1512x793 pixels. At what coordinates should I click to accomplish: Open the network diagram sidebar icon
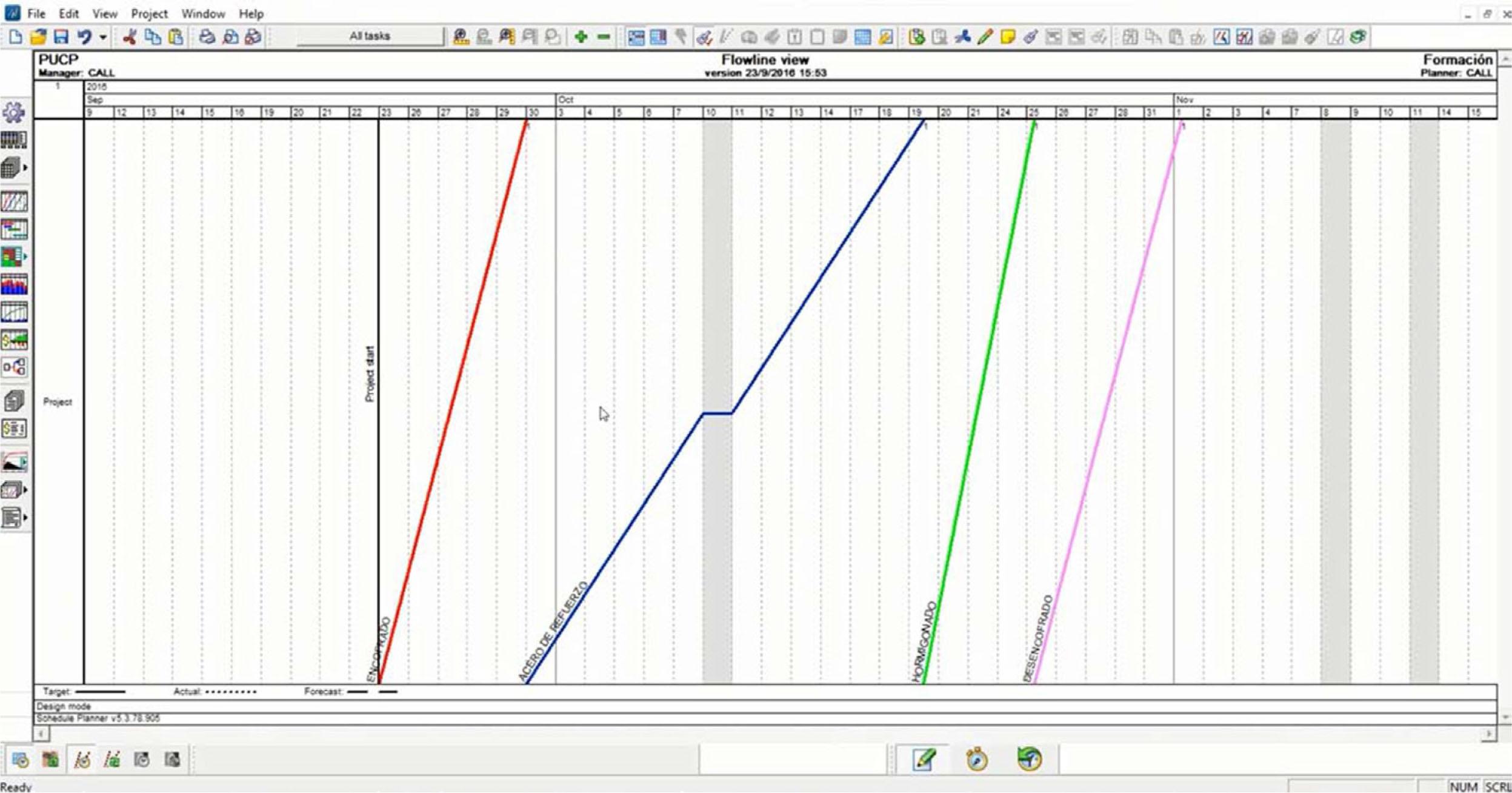15,367
